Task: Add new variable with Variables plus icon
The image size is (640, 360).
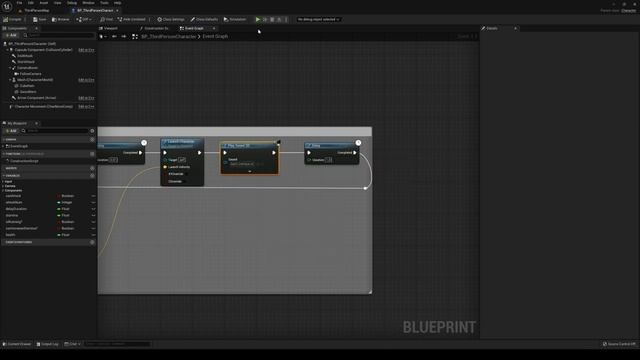Action: (x=92, y=176)
